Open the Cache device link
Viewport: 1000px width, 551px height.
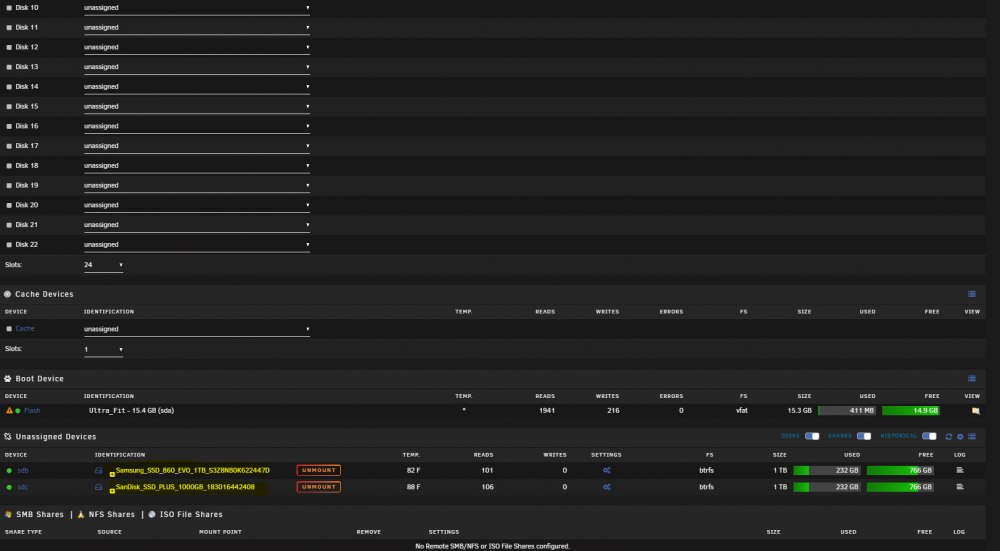click(25, 329)
